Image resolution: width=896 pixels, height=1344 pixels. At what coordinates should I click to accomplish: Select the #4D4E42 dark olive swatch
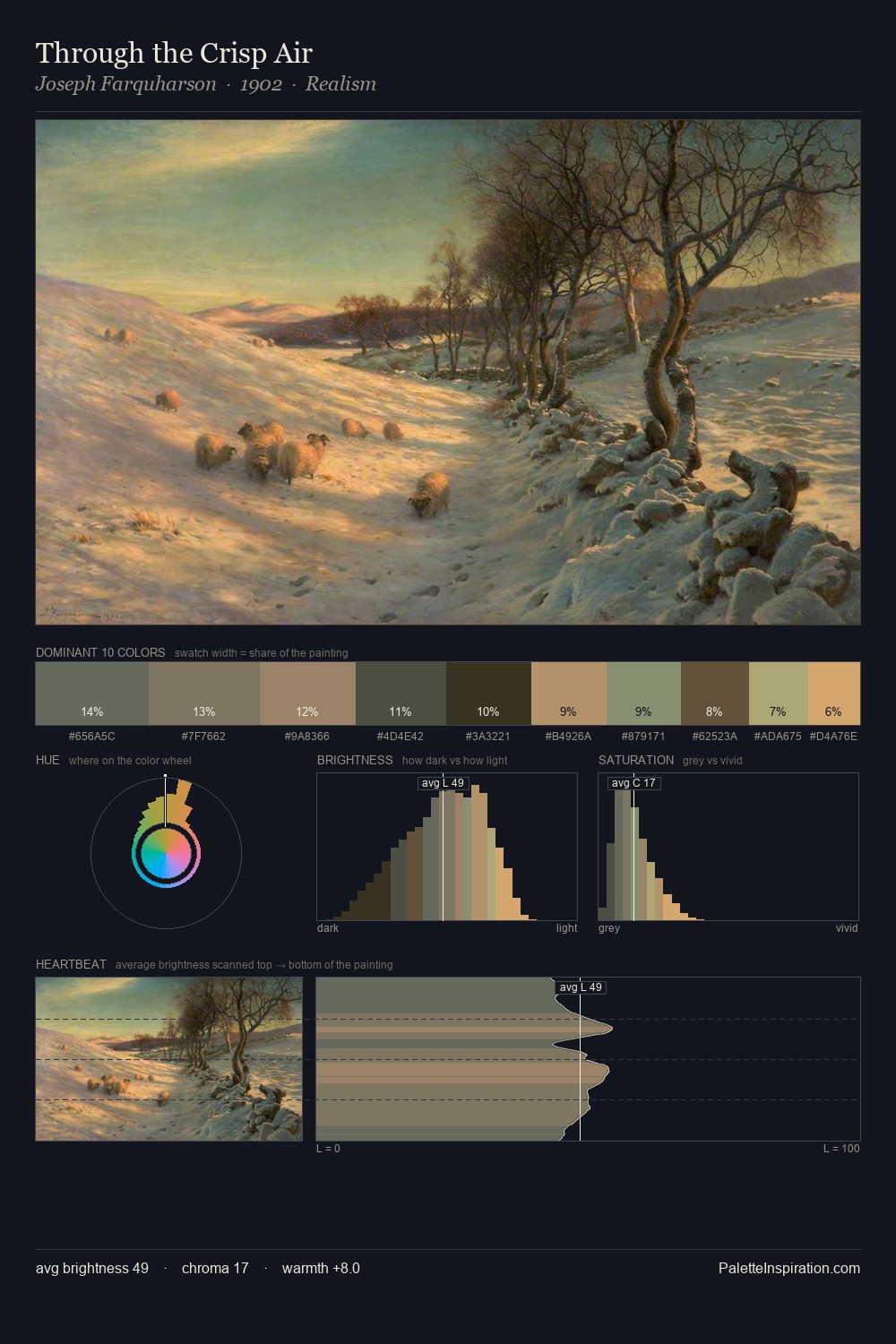(401, 694)
